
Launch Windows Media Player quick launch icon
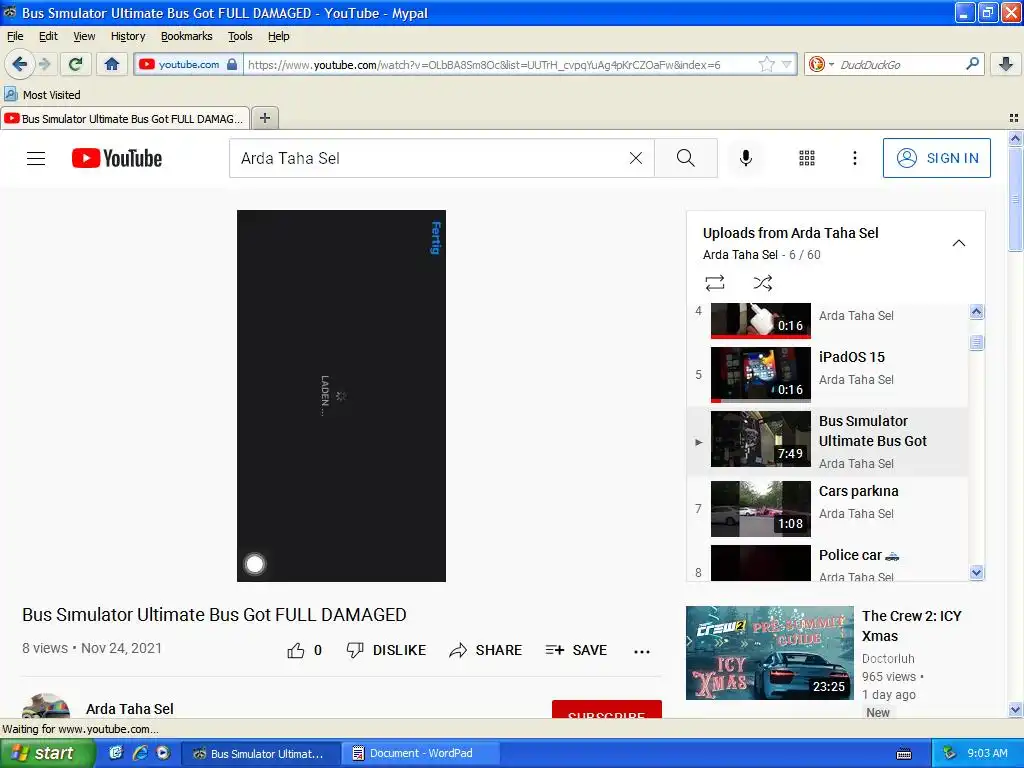[x=163, y=753]
